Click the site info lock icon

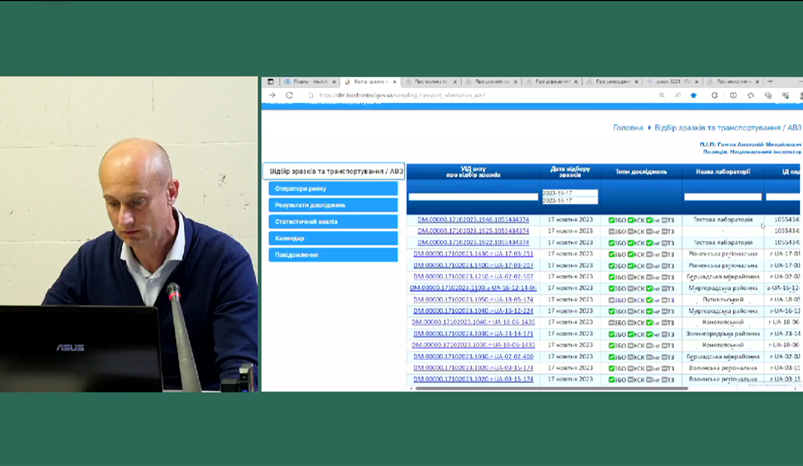pos(310,95)
